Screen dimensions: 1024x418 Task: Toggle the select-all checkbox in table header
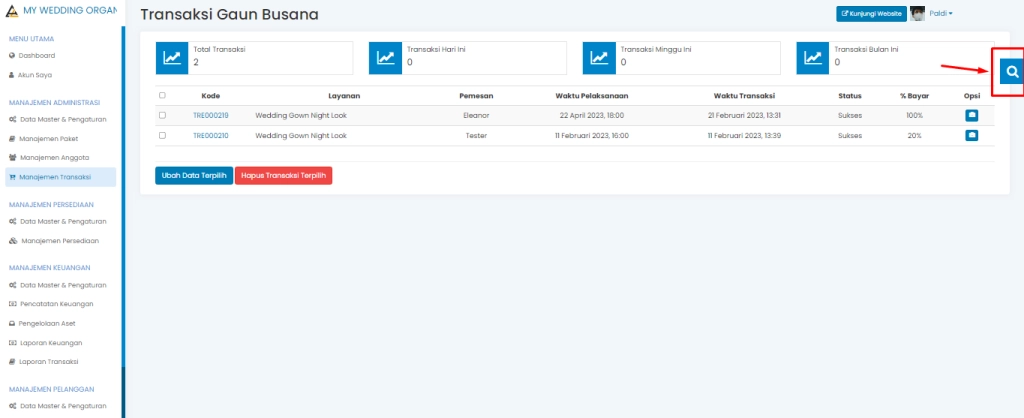tap(162, 96)
